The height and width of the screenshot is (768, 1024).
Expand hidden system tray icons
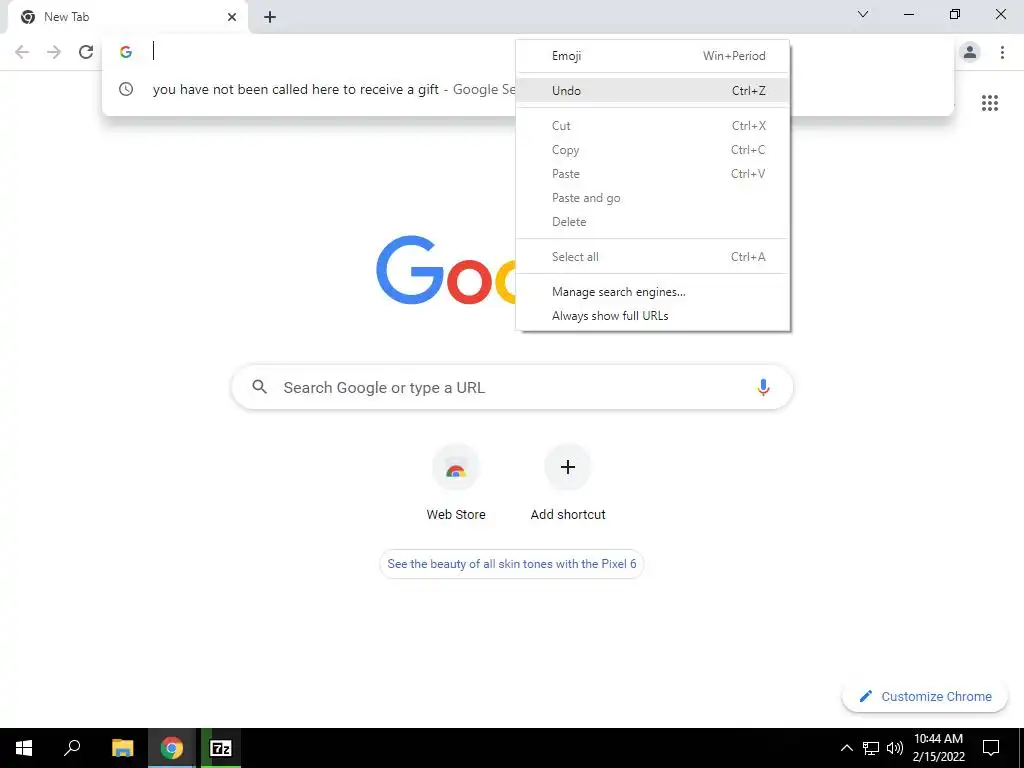[x=846, y=748]
